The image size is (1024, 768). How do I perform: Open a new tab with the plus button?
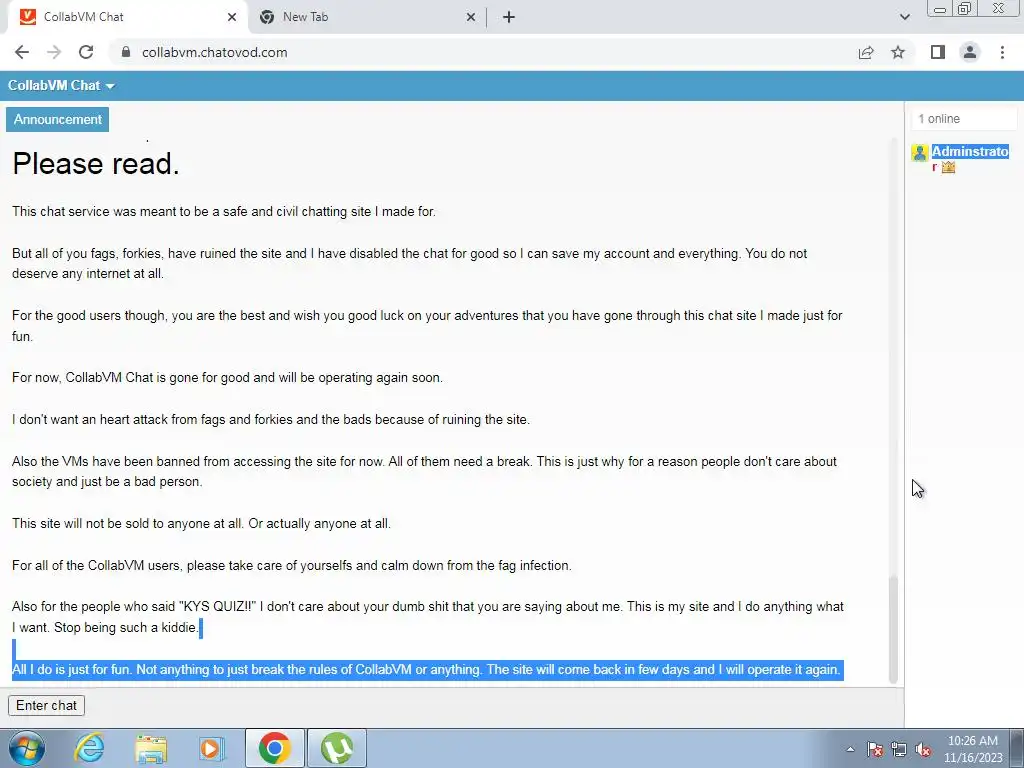(x=509, y=17)
